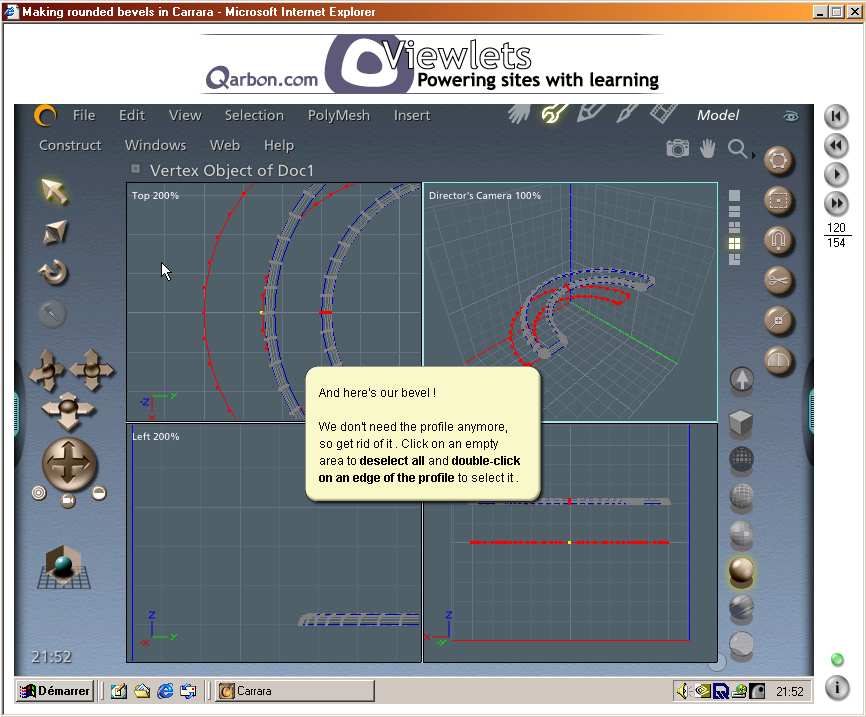
Task: Click the rotate tool with curved arrow
Action: pyautogui.click(x=53, y=271)
